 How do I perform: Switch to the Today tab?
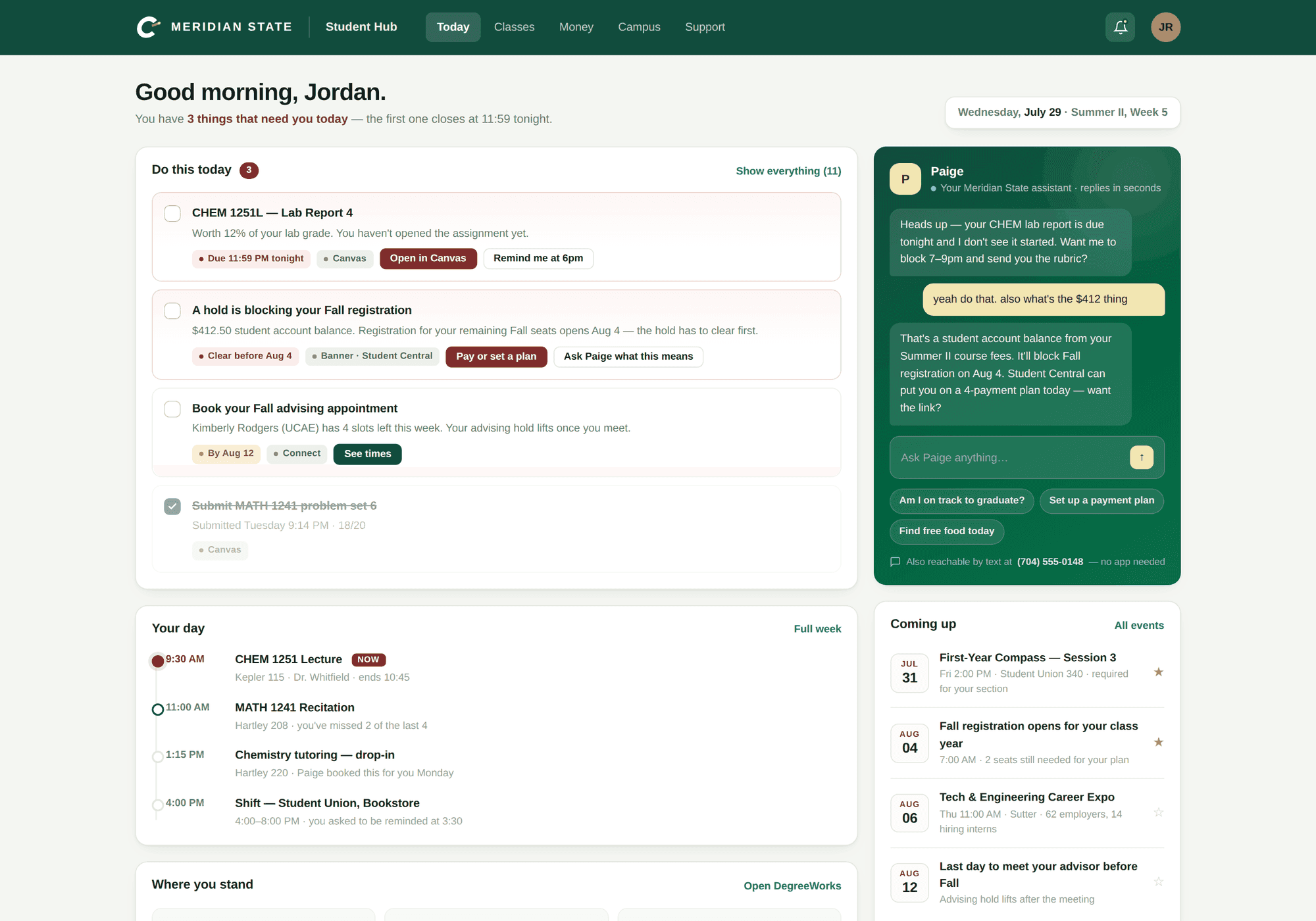tap(453, 27)
